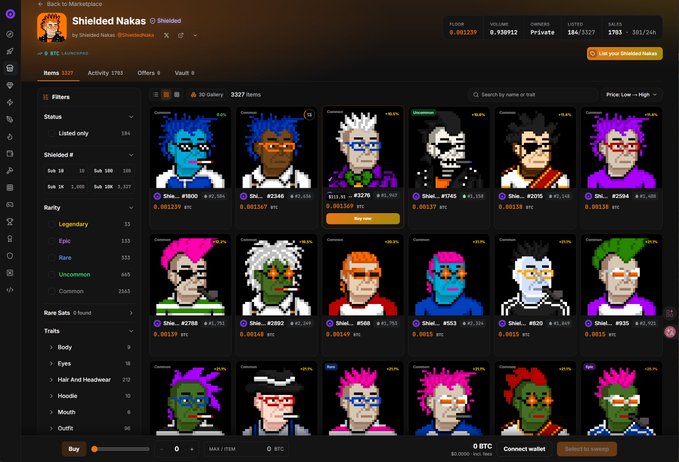
Task: Open the X (Twitter) link icon
Action: click(166, 36)
